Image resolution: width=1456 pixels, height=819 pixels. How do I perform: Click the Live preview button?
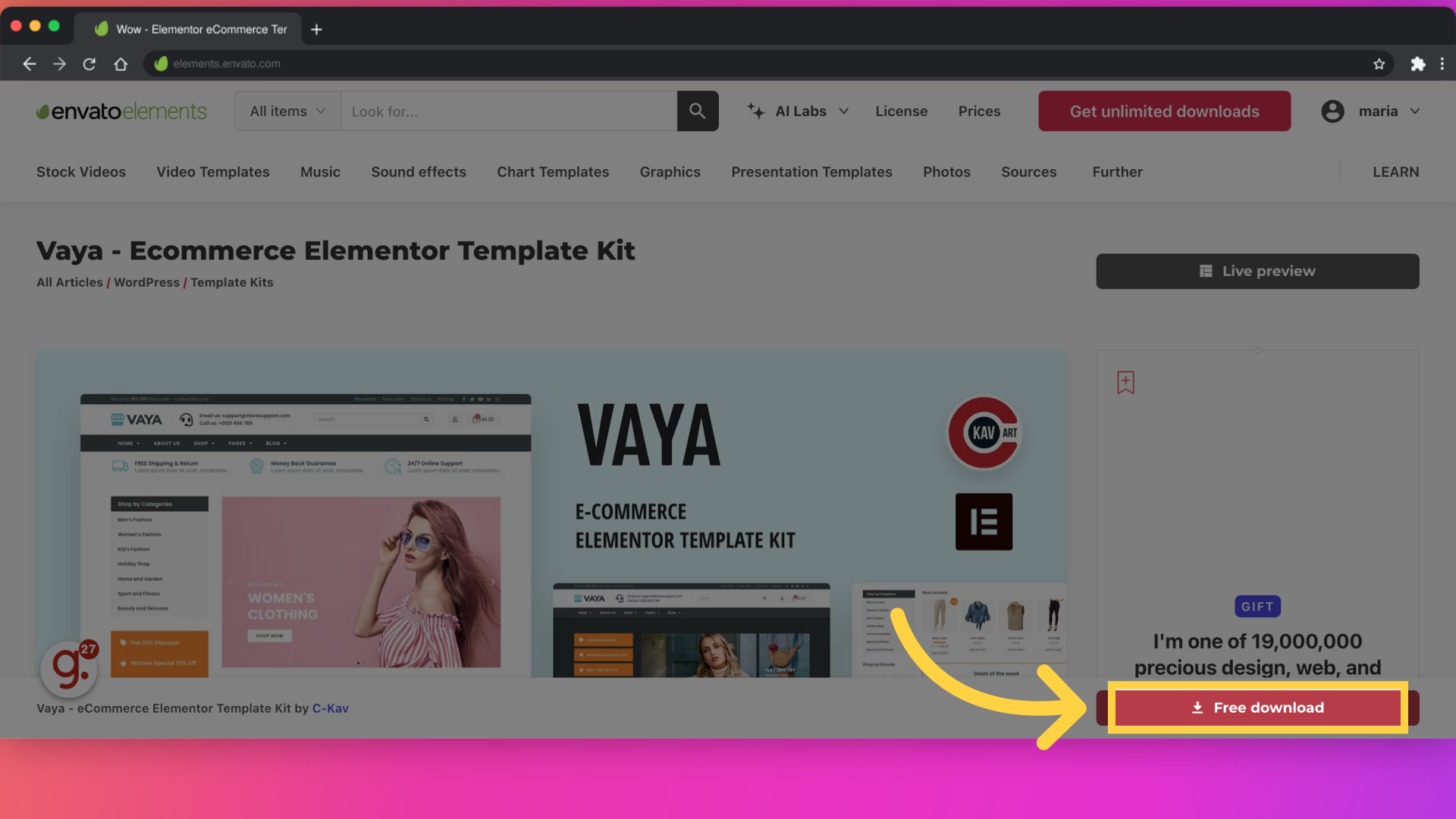(1257, 270)
